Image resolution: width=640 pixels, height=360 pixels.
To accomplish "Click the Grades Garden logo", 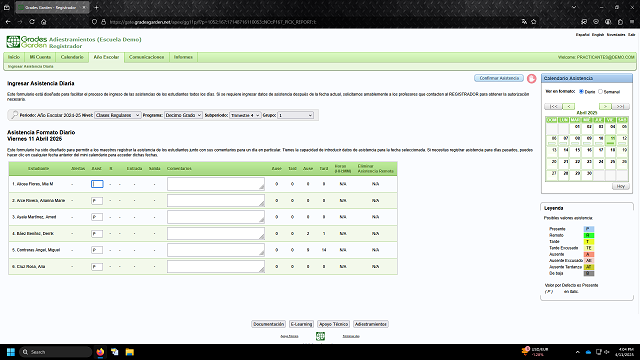I will 27,42.
